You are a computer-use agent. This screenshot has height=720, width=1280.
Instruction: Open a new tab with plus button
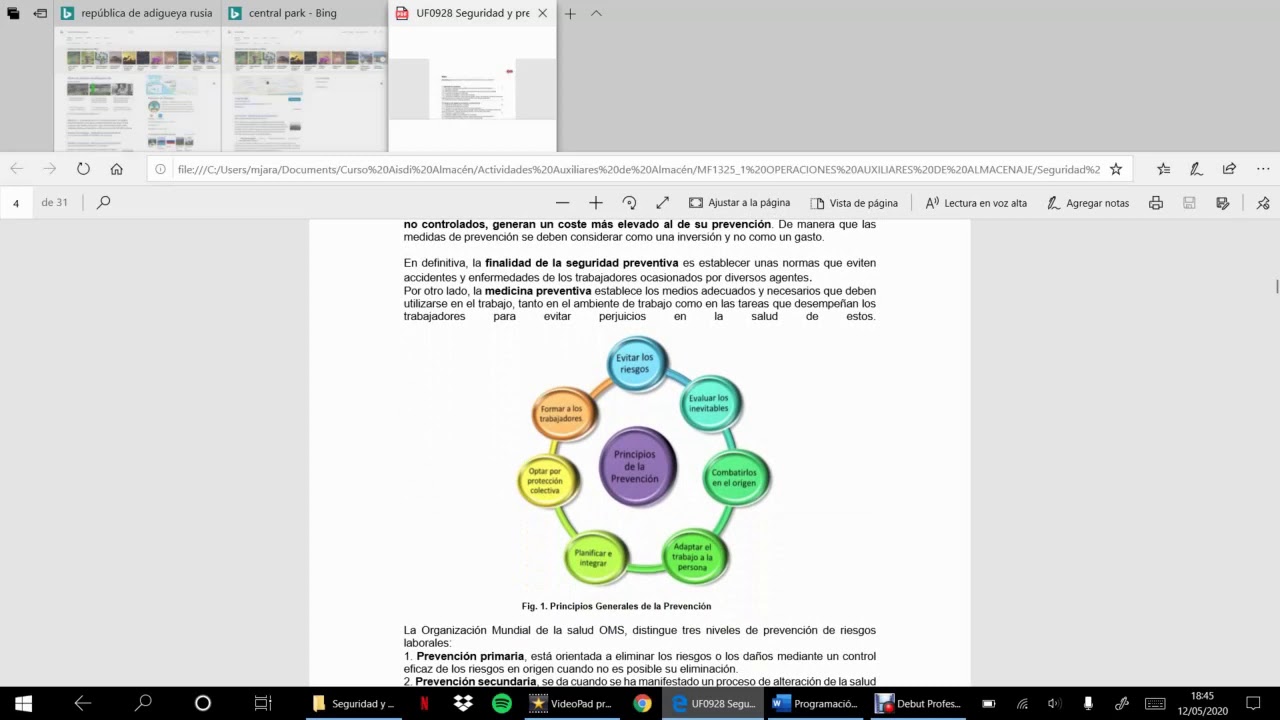click(x=570, y=14)
